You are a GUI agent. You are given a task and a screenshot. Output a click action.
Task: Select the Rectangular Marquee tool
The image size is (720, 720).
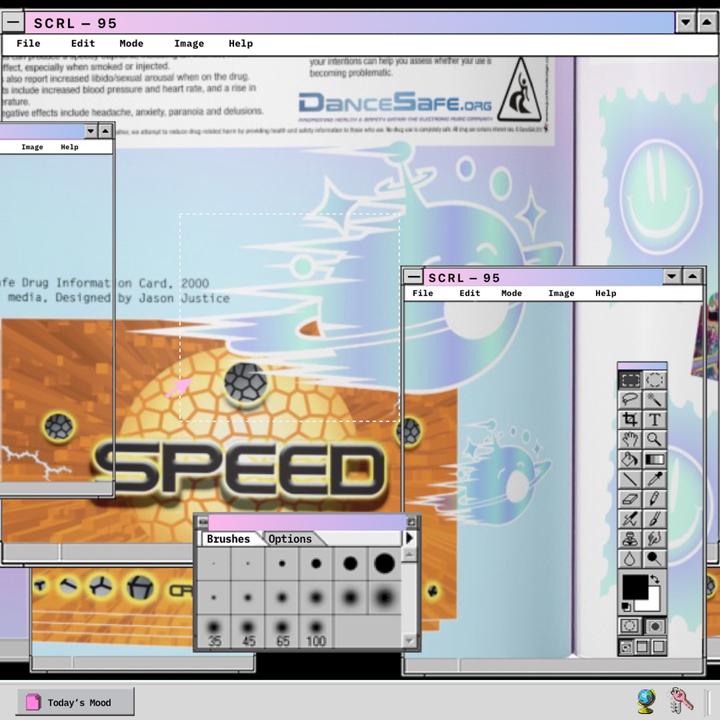click(x=630, y=380)
